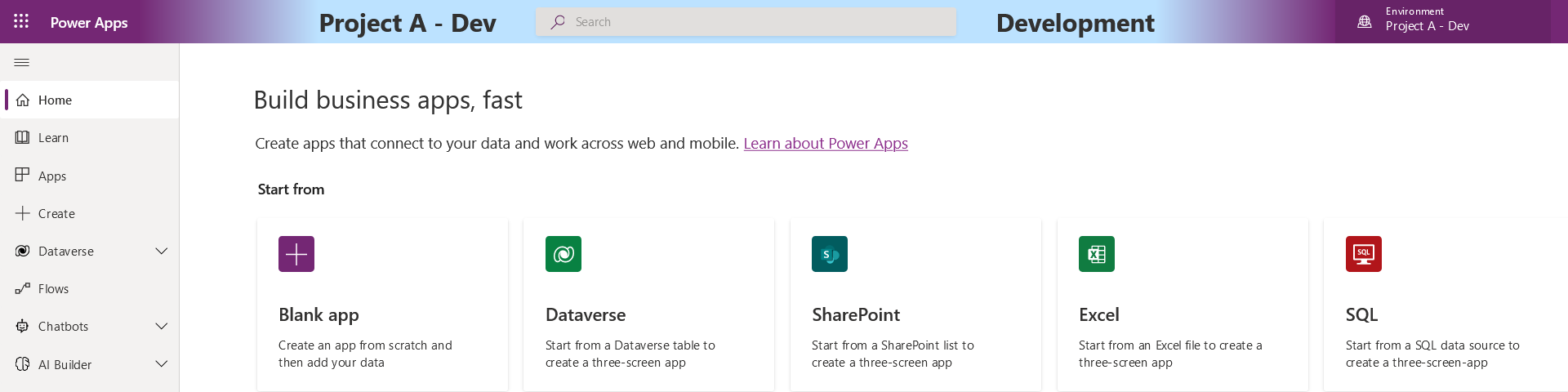Open Apps in the left navigation
The width and height of the screenshot is (1568, 392).
90,176
